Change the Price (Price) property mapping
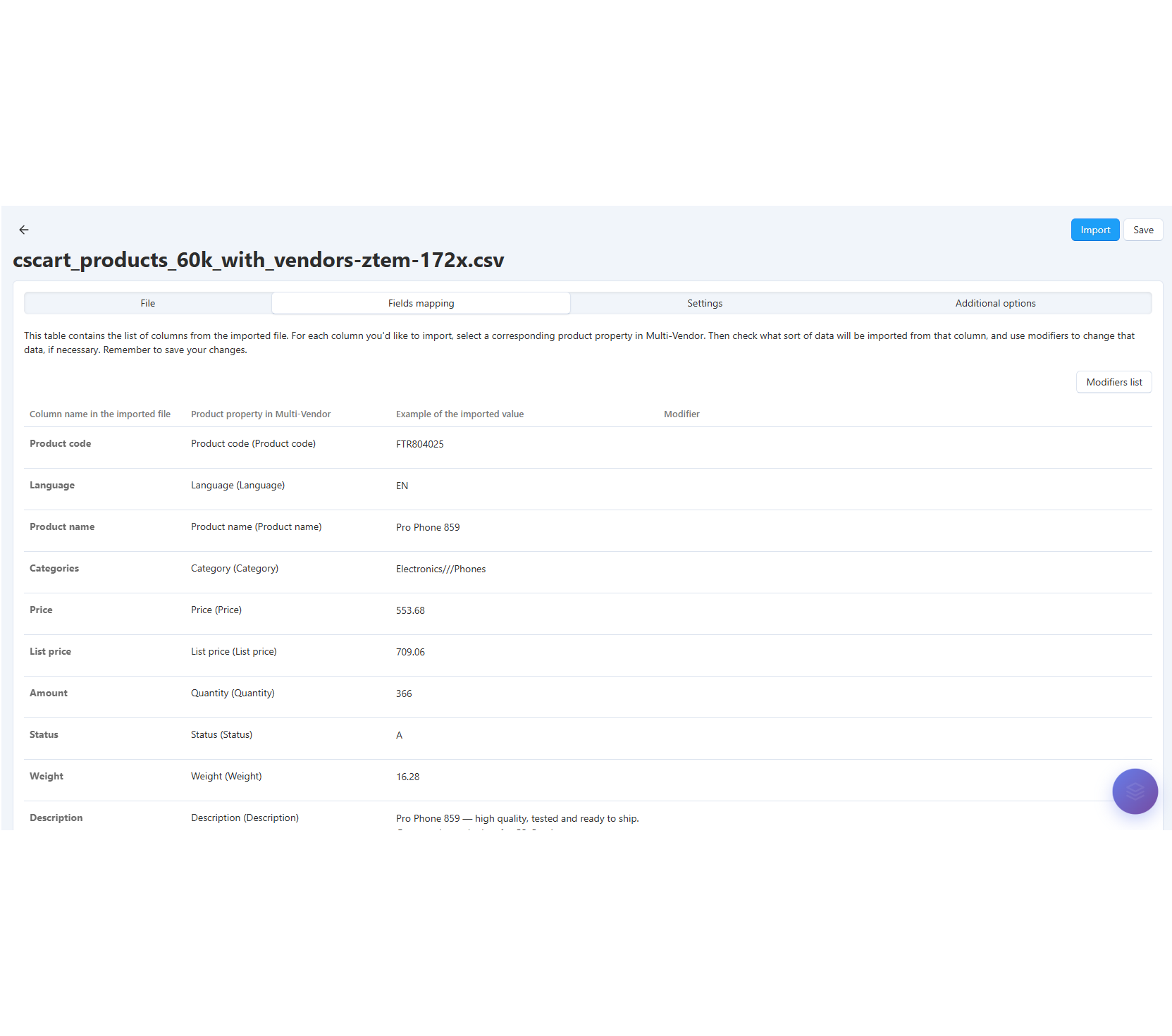Viewport: 1172px width, 1036px height. click(x=216, y=610)
